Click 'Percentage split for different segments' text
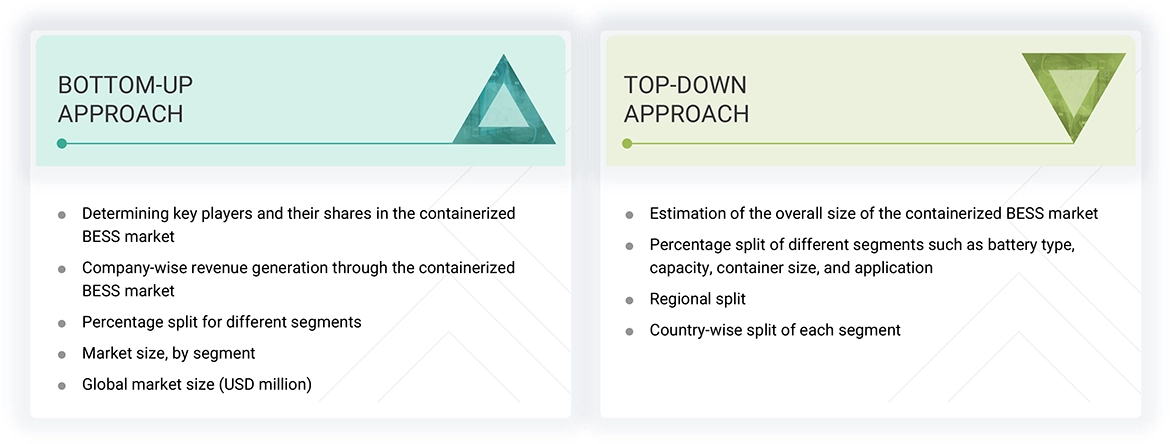The height and width of the screenshot is (444, 1170). (x=221, y=322)
